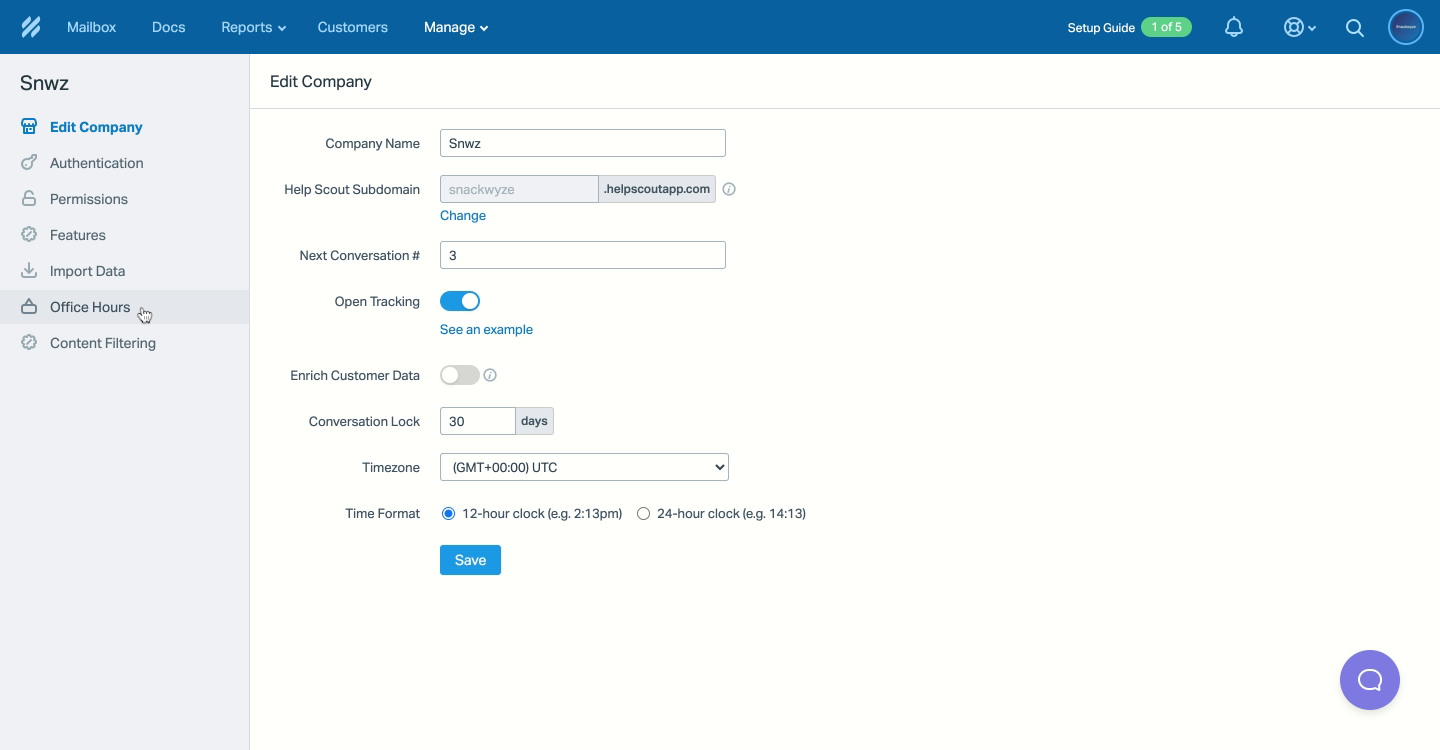Open the Customers page
This screenshot has width=1440, height=750.
tap(353, 27)
